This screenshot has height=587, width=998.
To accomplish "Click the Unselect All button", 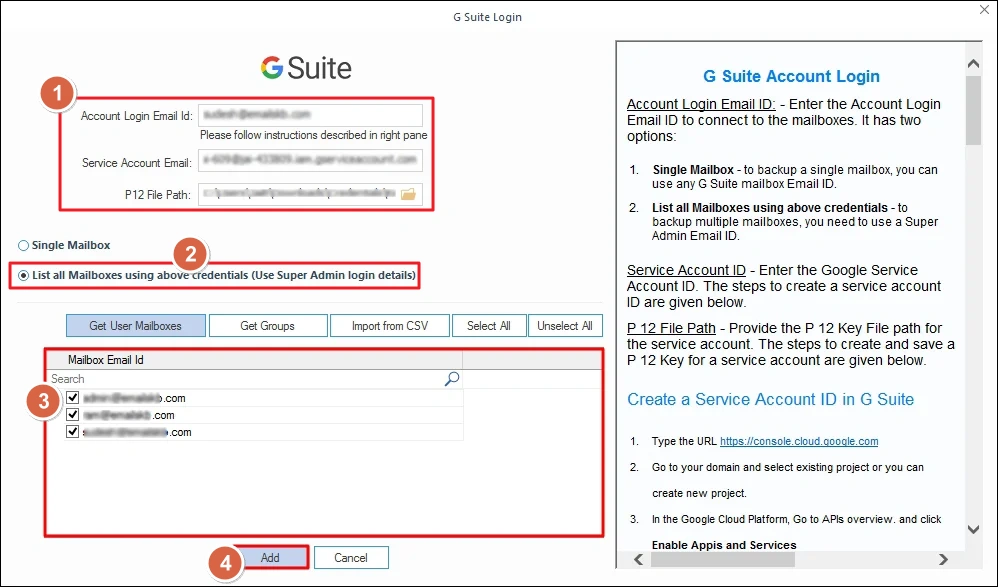I will tap(565, 326).
